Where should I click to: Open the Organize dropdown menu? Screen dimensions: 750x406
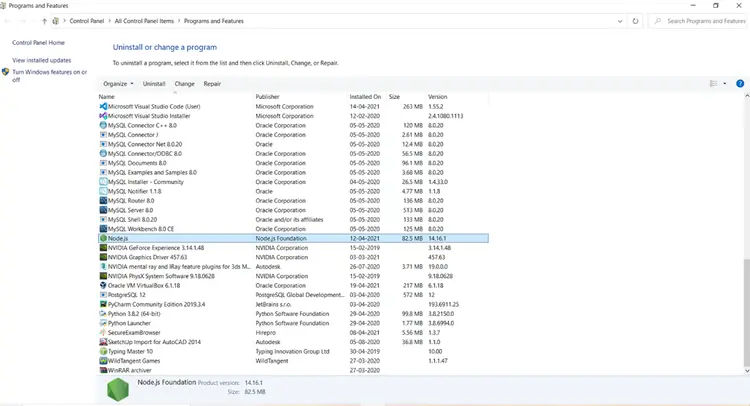[118, 84]
